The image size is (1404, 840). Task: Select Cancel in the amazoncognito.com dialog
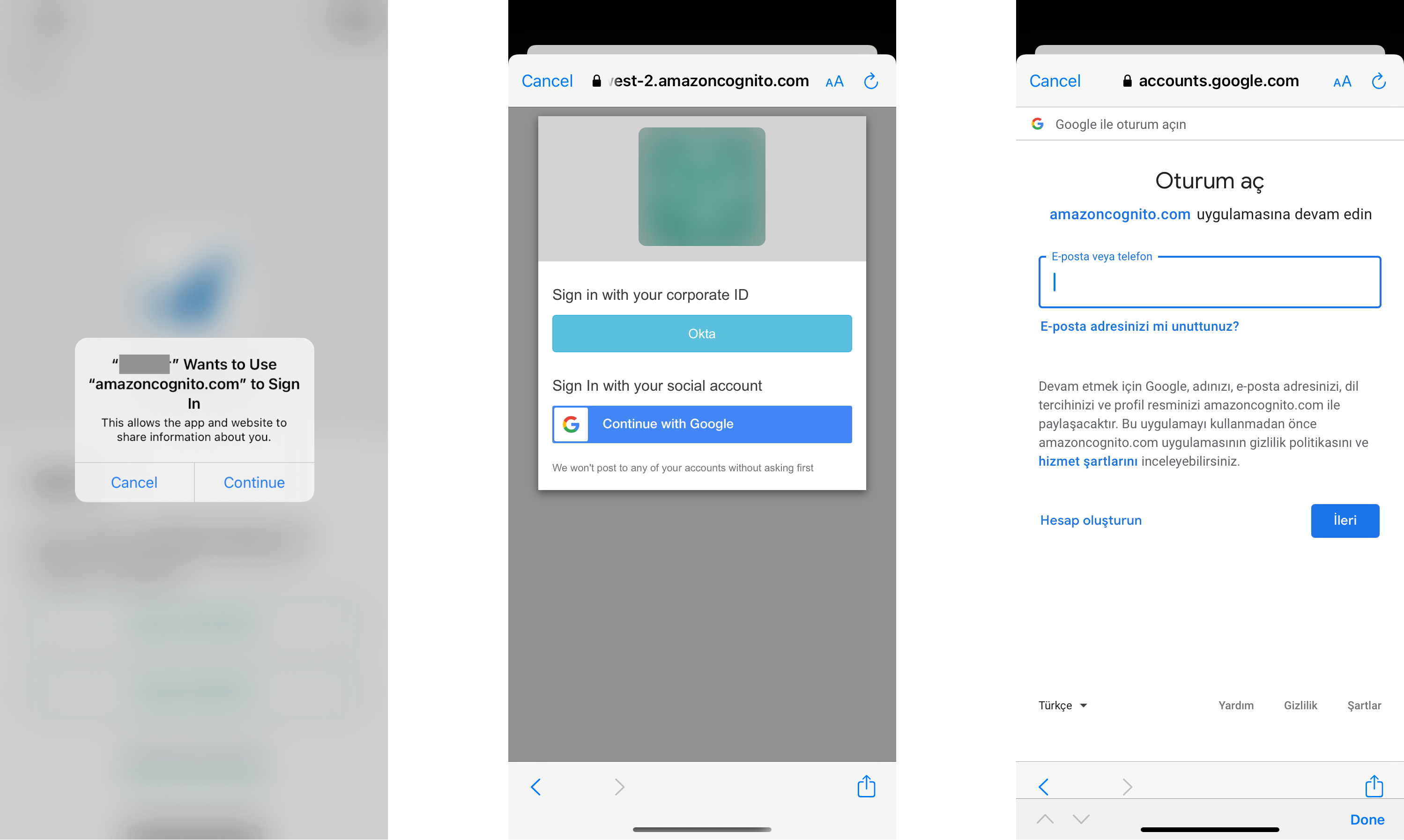coord(134,481)
